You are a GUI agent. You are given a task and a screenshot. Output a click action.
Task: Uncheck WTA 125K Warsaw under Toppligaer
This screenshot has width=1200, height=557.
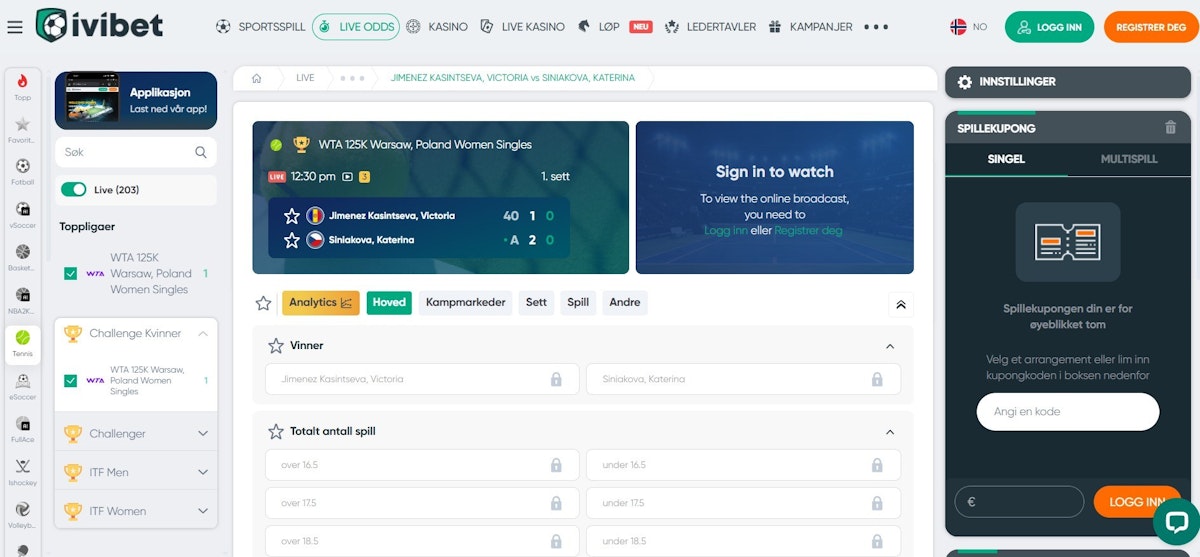click(x=70, y=273)
